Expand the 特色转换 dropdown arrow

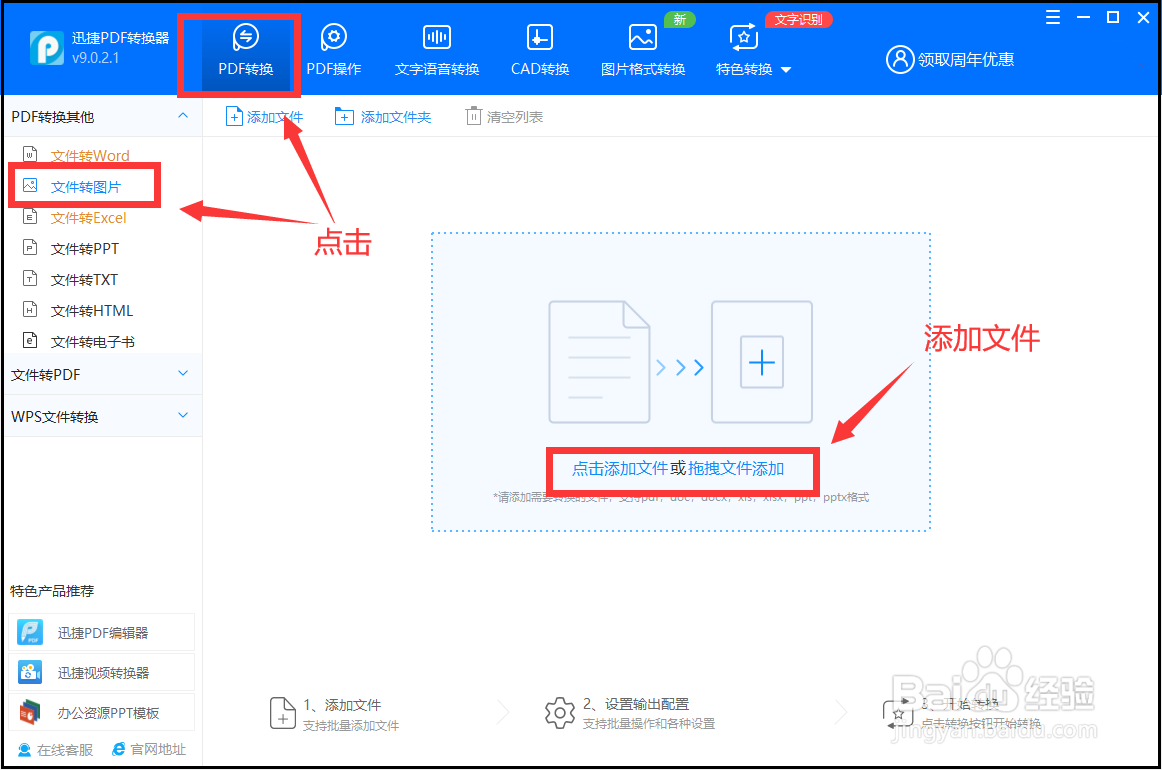point(786,70)
